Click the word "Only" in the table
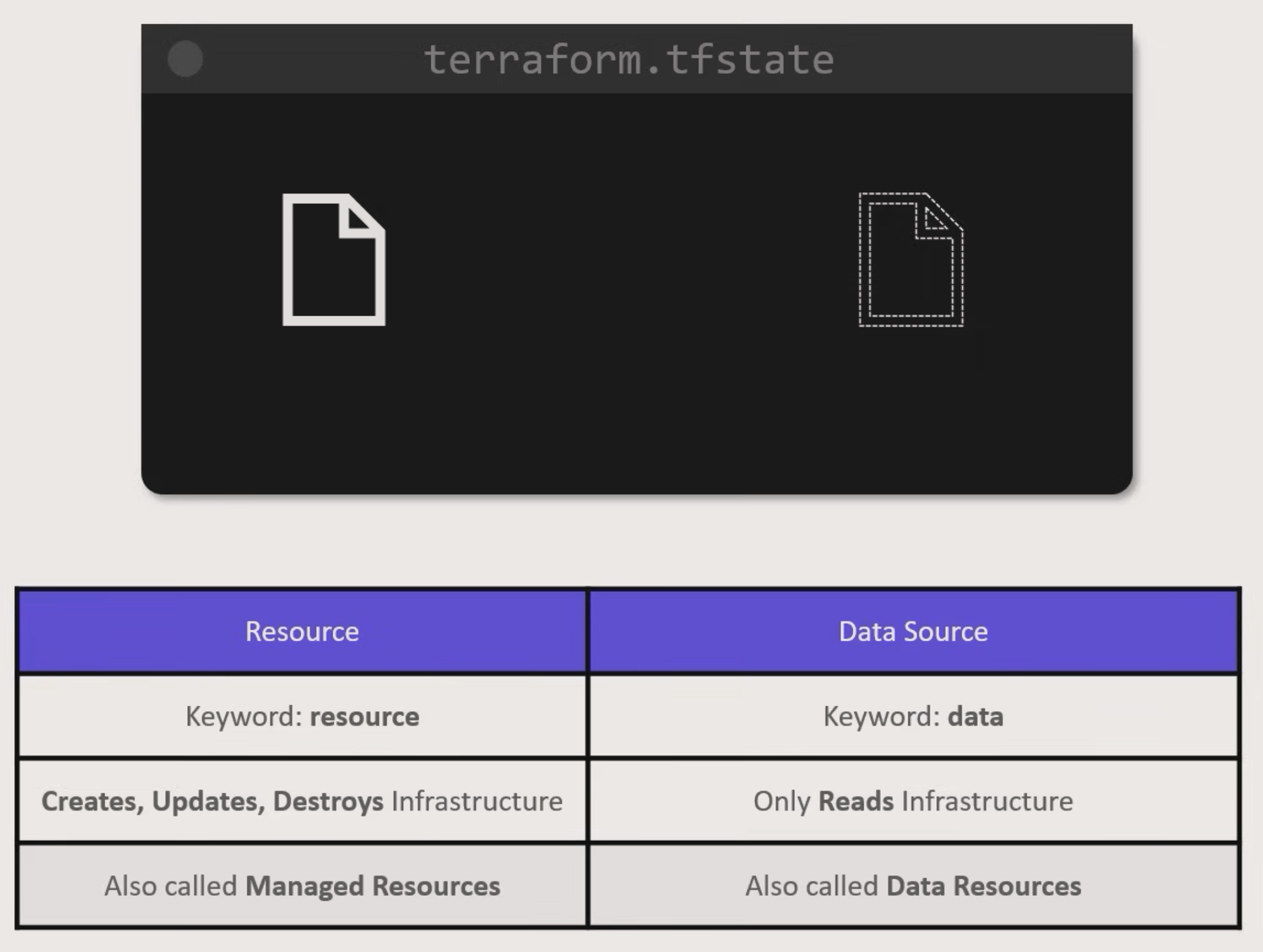The image size is (1263, 952). tap(782, 801)
